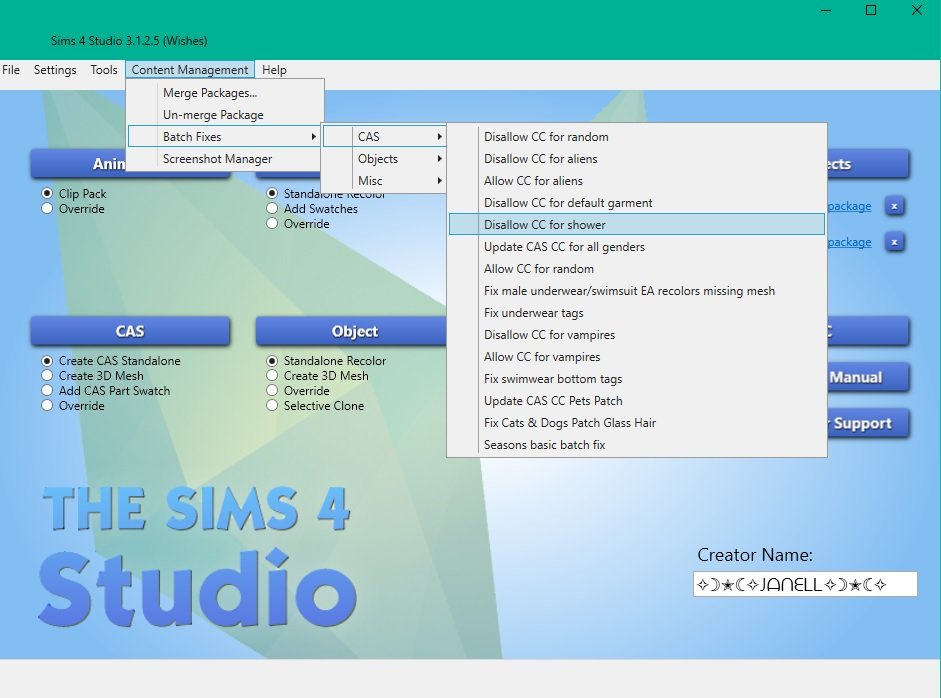Close the Content Management menu

click(x=190, y=70)
